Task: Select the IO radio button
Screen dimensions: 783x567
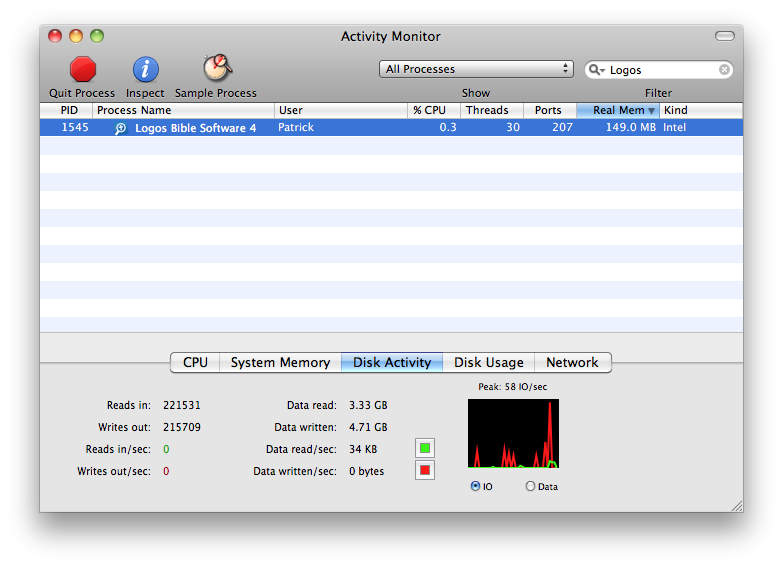Action: click(475, 486)
